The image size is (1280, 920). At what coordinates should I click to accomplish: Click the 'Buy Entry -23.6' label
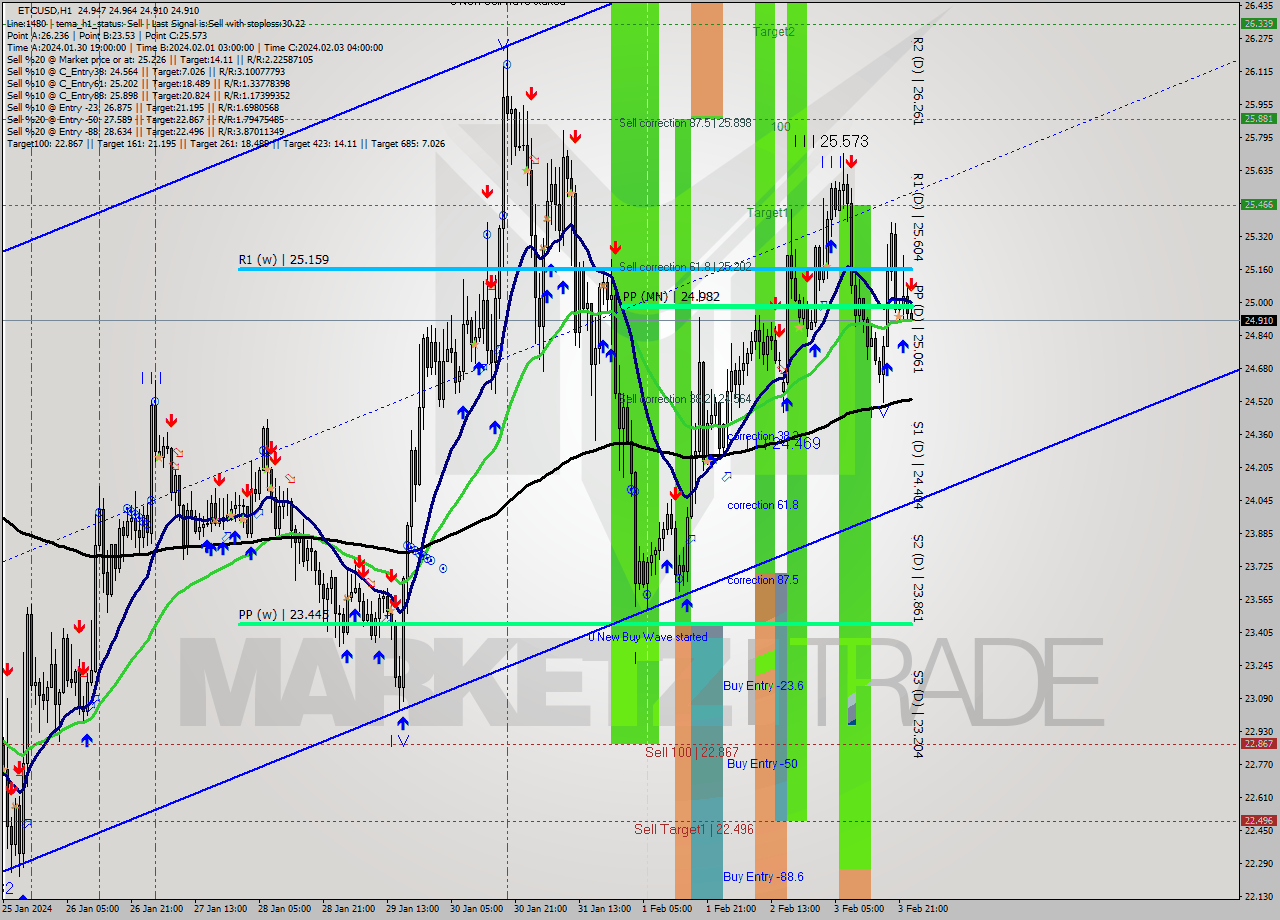764,686
